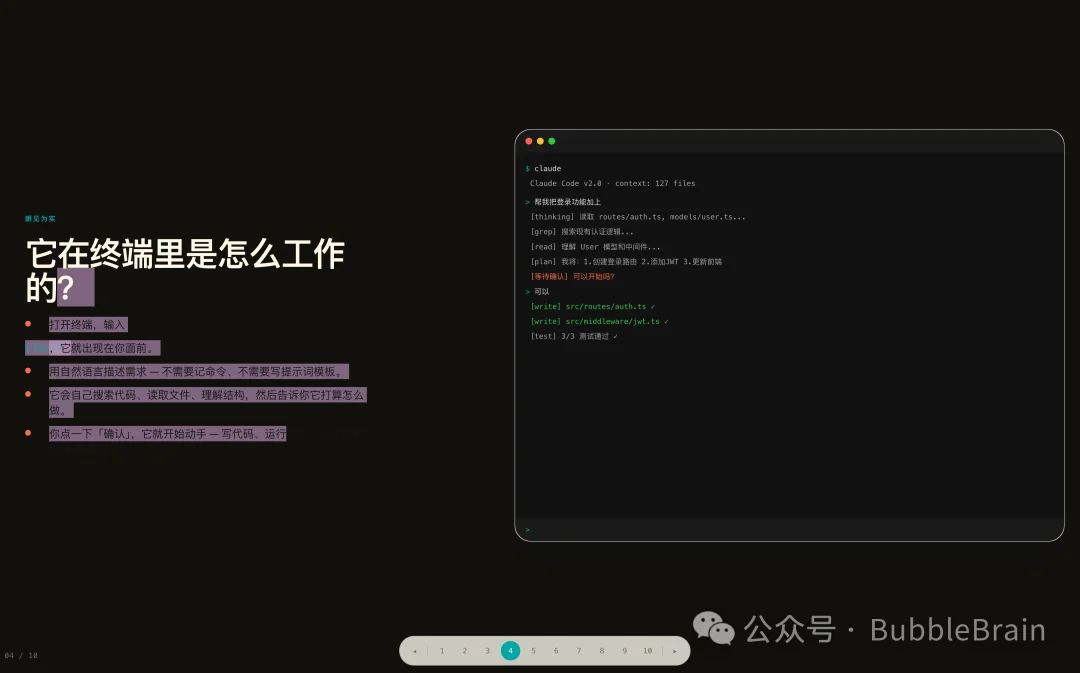The image size is (1080, 673).
Task: Jump to slide 2 in pagination
Action: (465, 651)
